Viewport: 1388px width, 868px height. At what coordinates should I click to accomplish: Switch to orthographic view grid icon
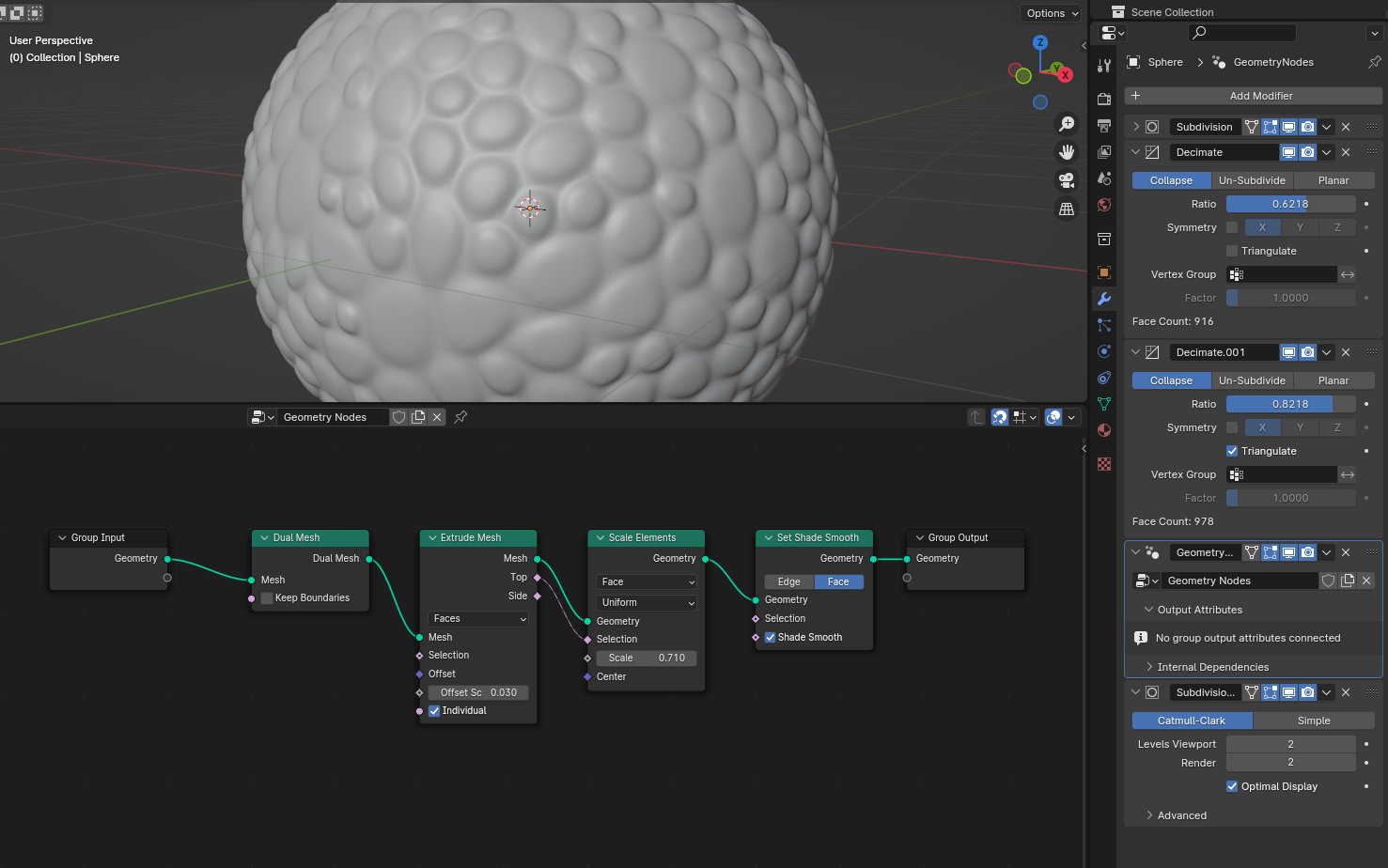point(1067,209)
